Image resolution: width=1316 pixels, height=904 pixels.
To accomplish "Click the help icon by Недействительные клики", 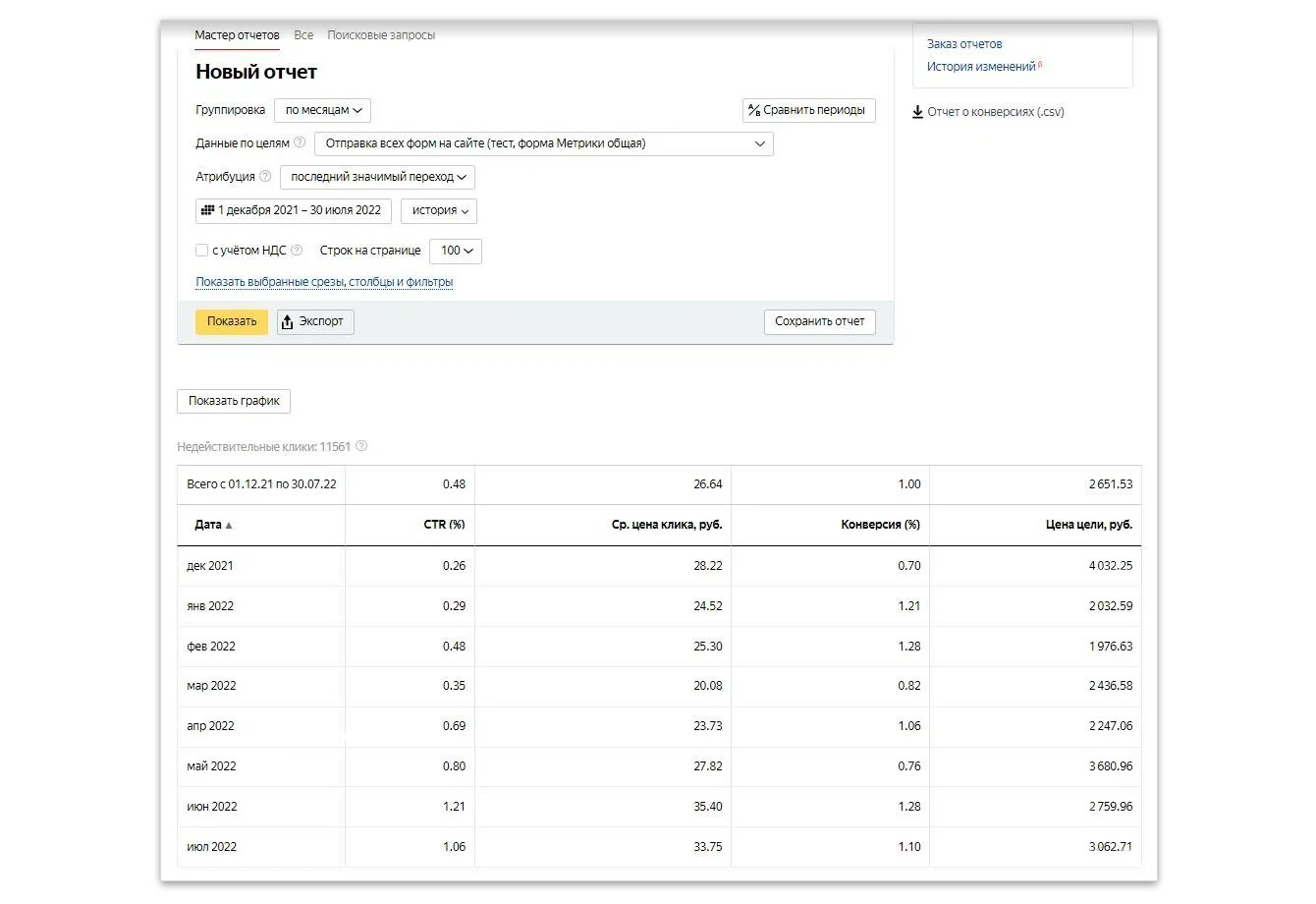I will pyautogui.click(x=361, y=446).
